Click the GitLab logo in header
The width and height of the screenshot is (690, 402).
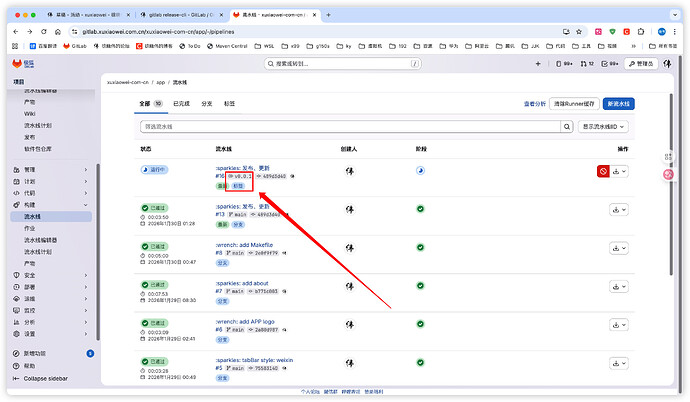point(15,63)
